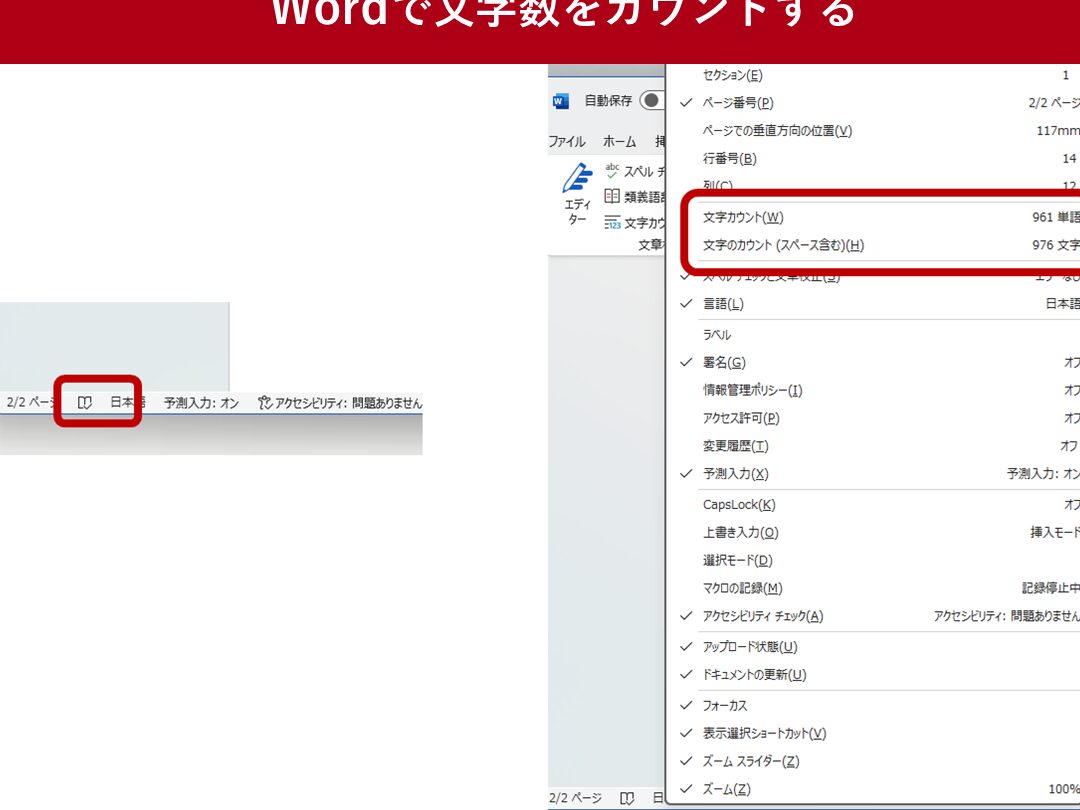Screen dimensions: 1080x810
Task: Toggle the 自動保存 switch
Action: click(x=652, y=101)
